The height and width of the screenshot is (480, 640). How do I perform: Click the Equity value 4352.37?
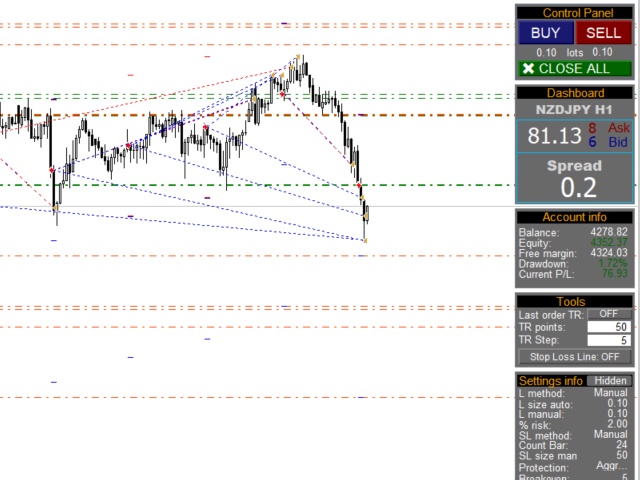point(609,242)
